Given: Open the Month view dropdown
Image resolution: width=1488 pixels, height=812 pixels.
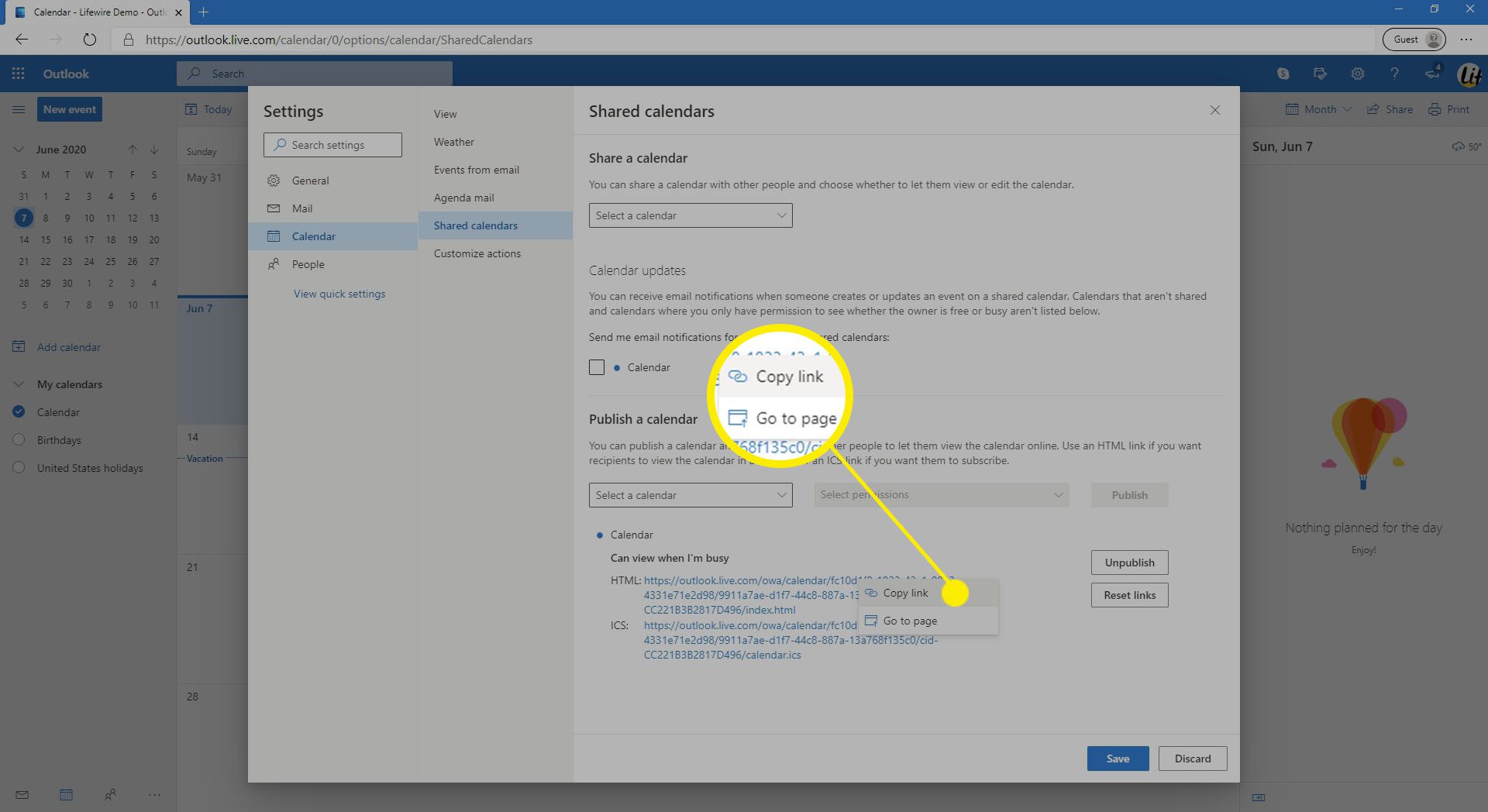Looking at the screenshot, I should [x=1318, y=109].
